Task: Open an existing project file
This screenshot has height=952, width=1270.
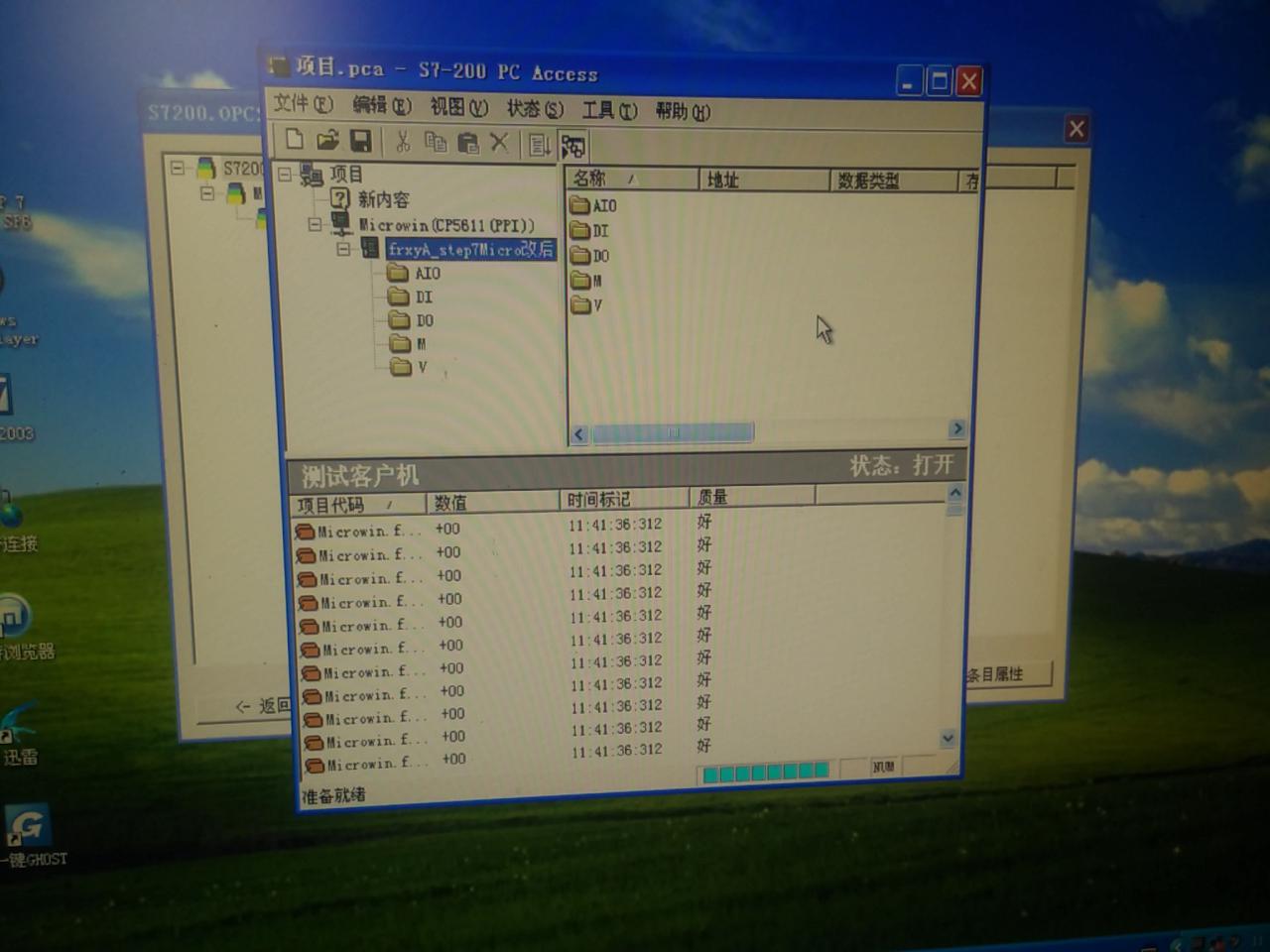Action: tap(327, 140)
